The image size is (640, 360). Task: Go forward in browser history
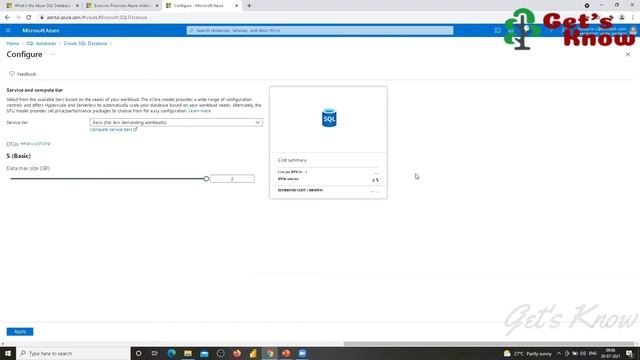pyautogui.click(x=18, y=18)
